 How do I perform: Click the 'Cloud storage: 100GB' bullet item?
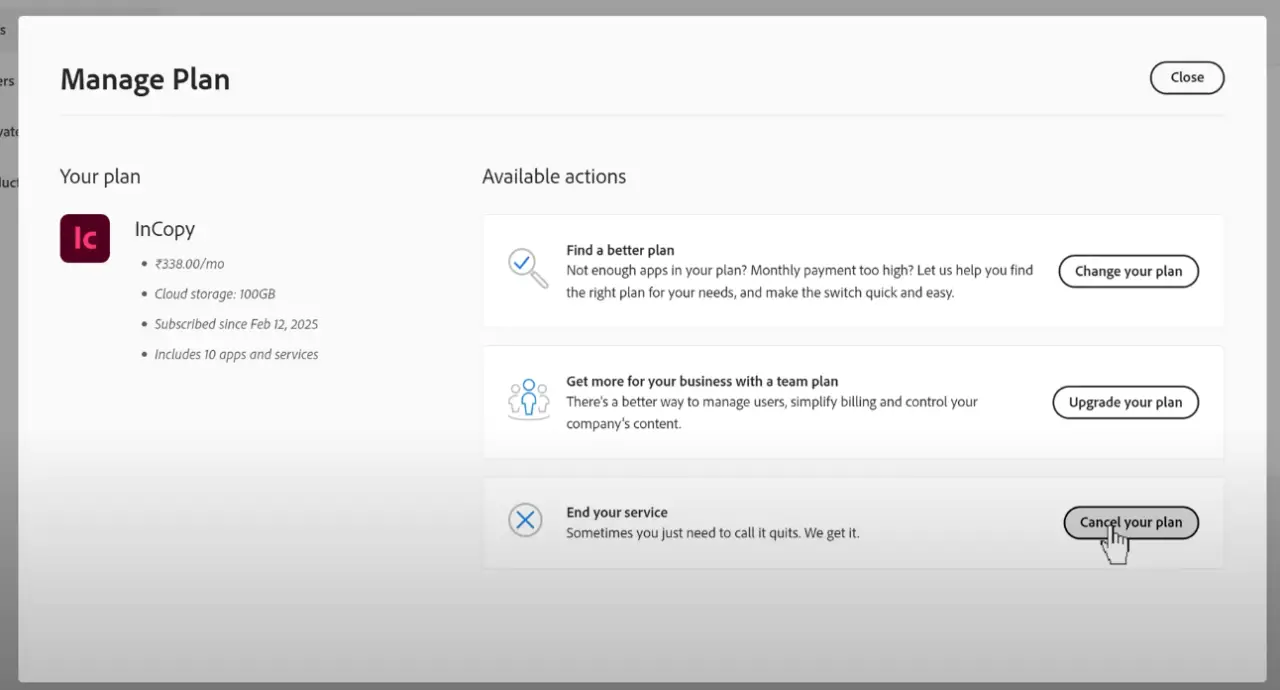[x=214, y=293]
